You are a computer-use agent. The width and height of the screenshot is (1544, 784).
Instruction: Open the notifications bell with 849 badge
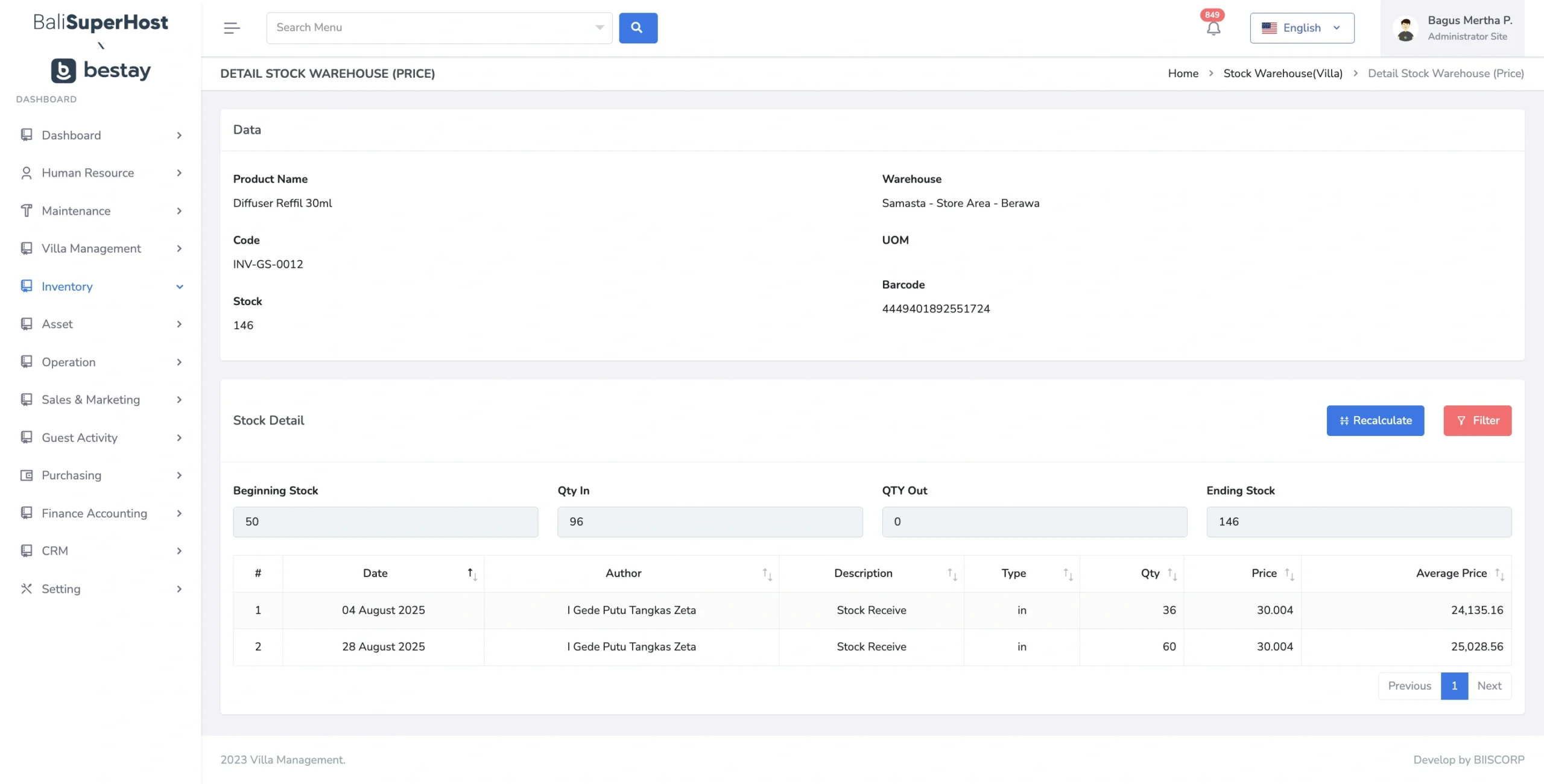coord(1213,28)
